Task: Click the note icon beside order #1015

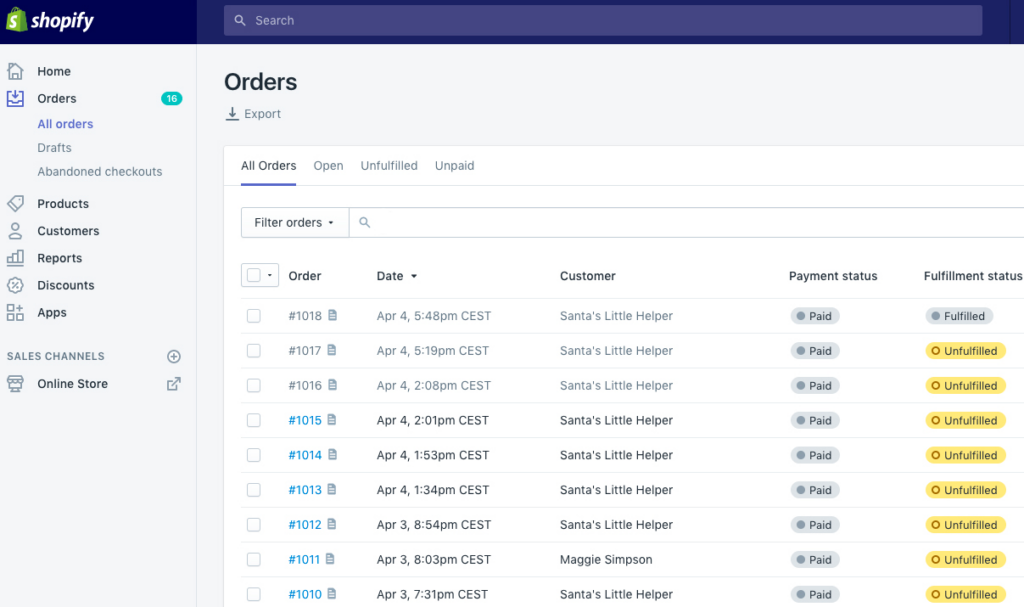Action: 332,419
